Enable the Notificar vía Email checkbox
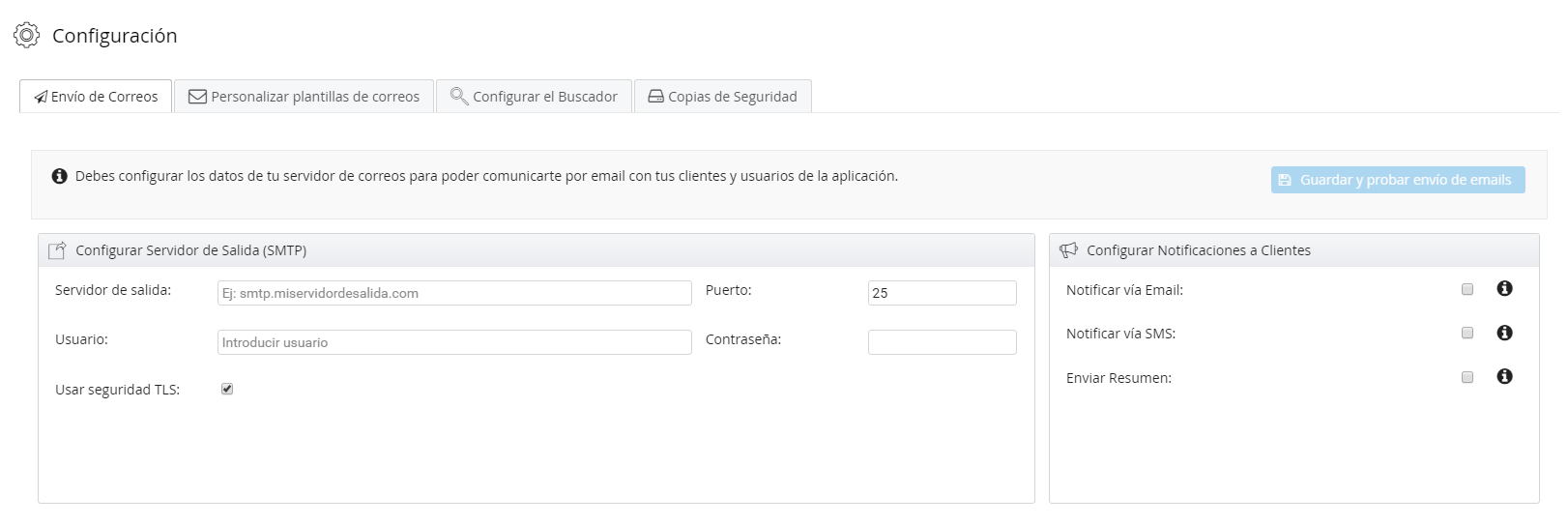This screenshot has height=525, width=1568. coord(1467,289)
